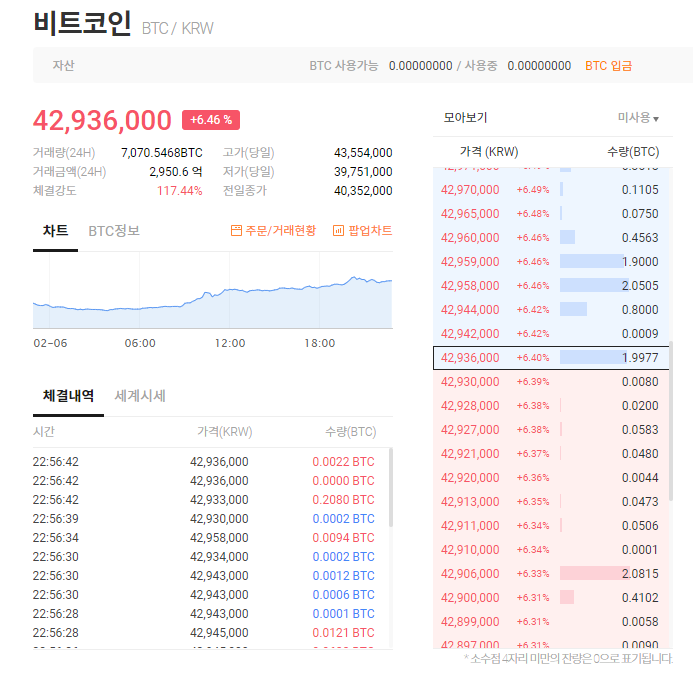Select order book row 42,944,000
This screenshot has width=693, height=675.
[550, 309]
